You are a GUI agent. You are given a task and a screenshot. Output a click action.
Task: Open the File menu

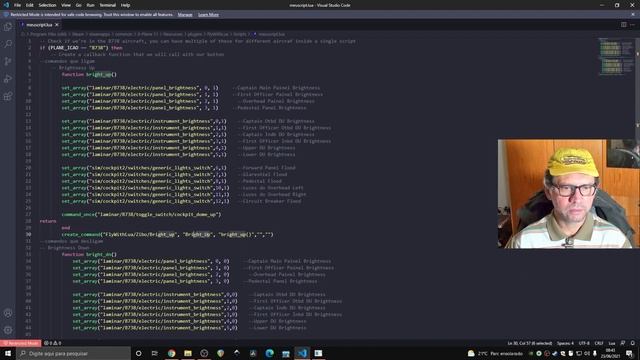pyautogui.click(x=17, y=5)
